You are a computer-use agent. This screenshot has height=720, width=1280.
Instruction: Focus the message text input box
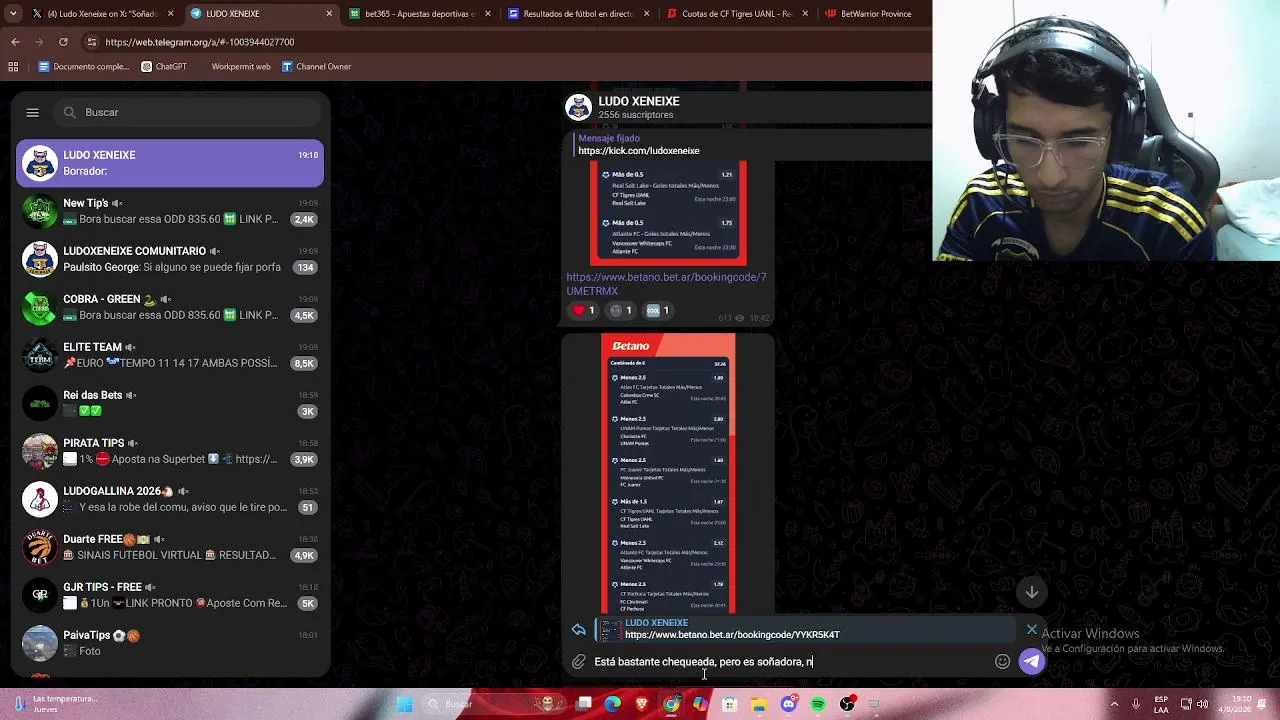790,661
